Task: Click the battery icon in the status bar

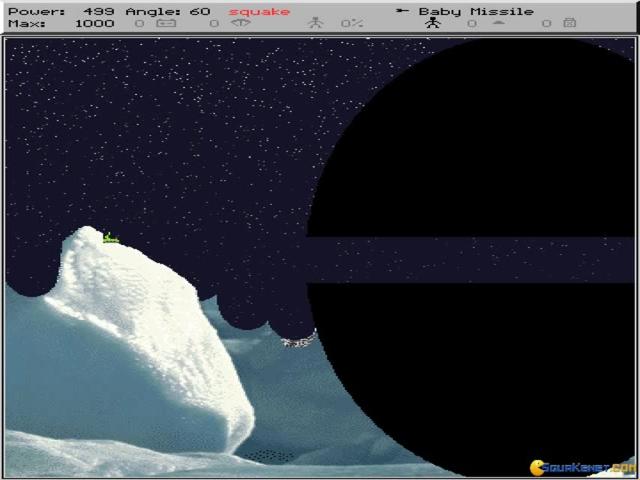Action: tap(166, 23)
